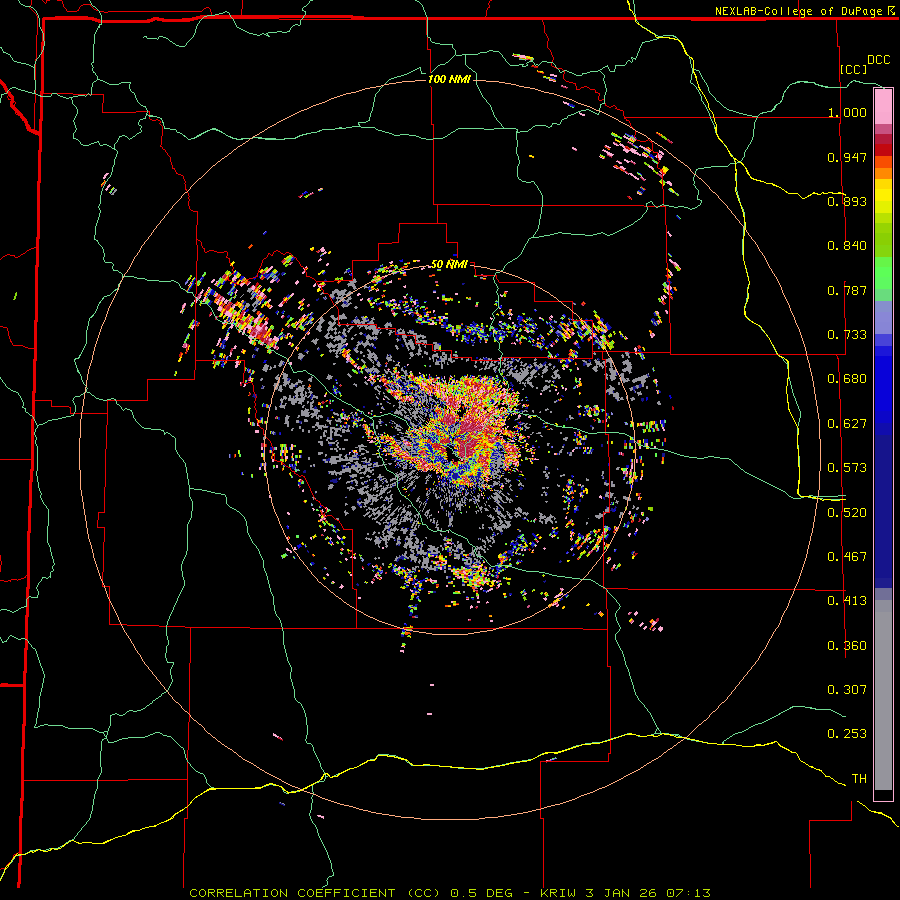
Task: Click the 0.253 value on the scale
Action: (x=847, y=734)
